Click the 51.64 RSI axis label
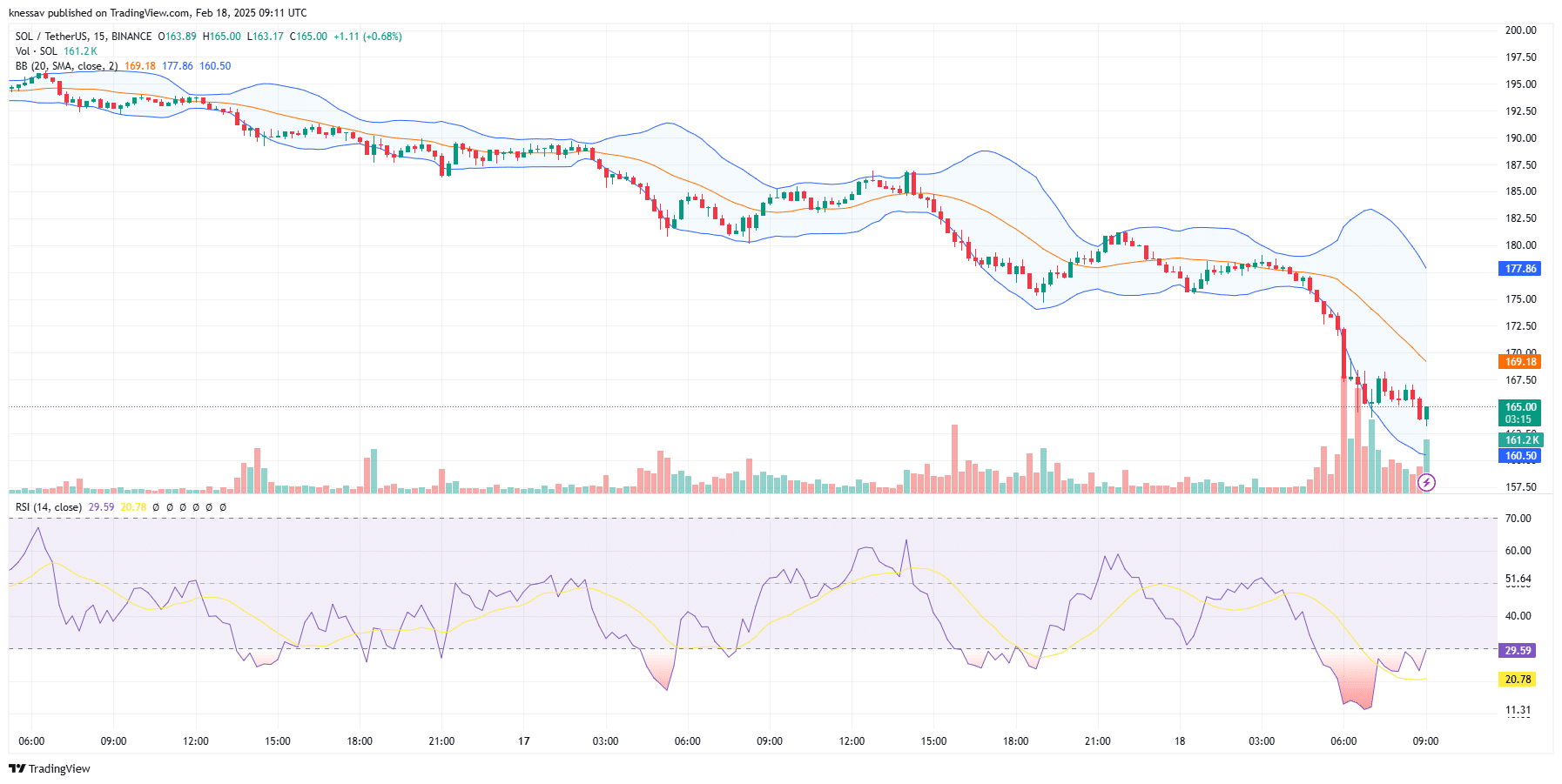 coord(1518,579)
